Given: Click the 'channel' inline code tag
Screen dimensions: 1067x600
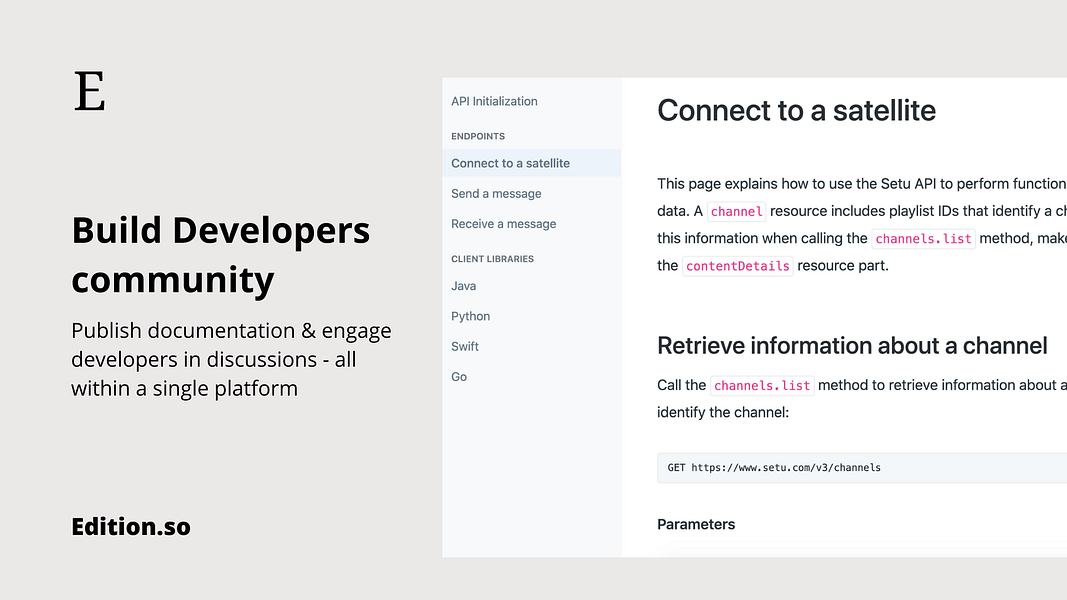Looking at the screenshot, I should click(736, 212).
